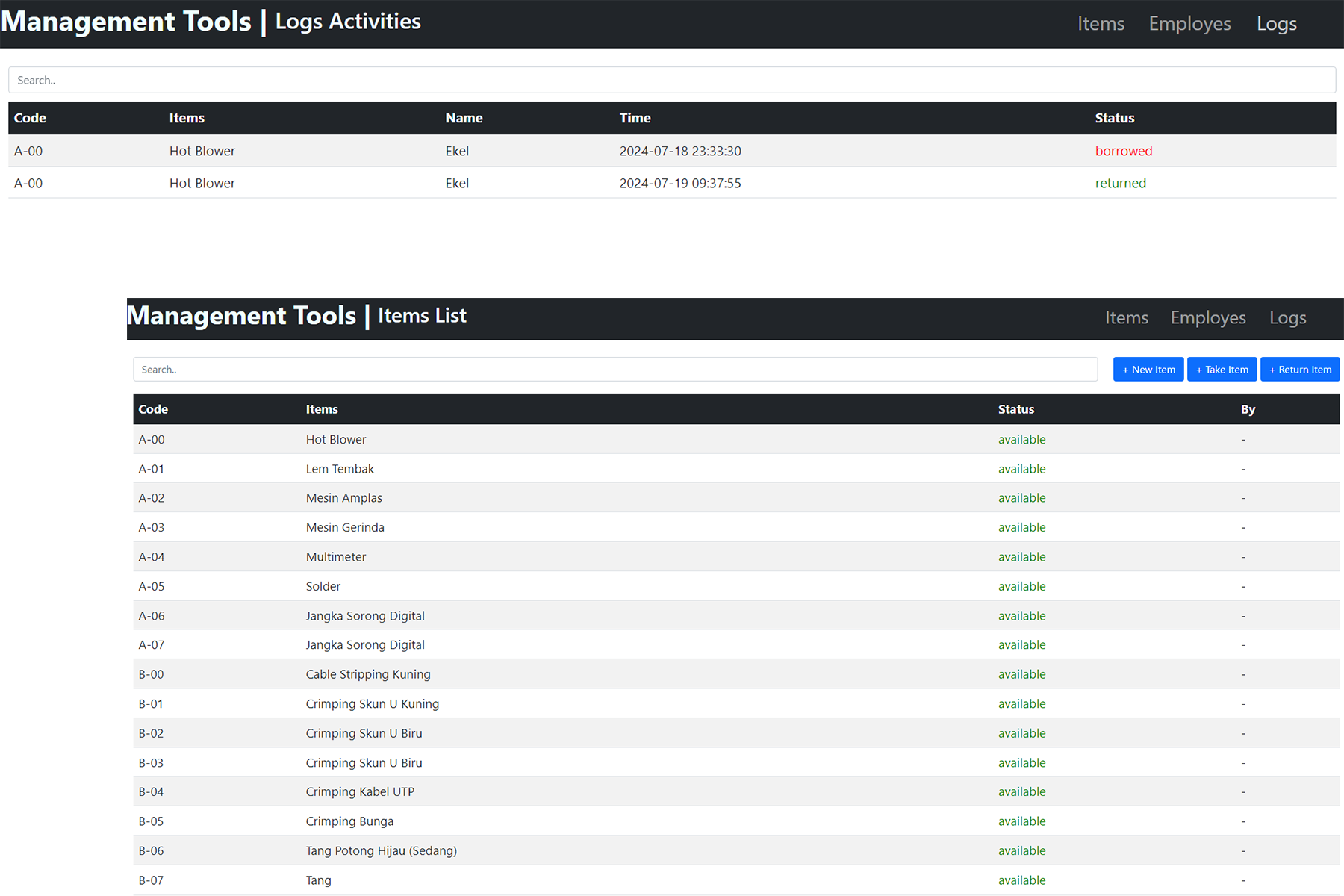Open the Logs navigation link
Viewport: 1344px width, 896px height.
[1276, 23]
